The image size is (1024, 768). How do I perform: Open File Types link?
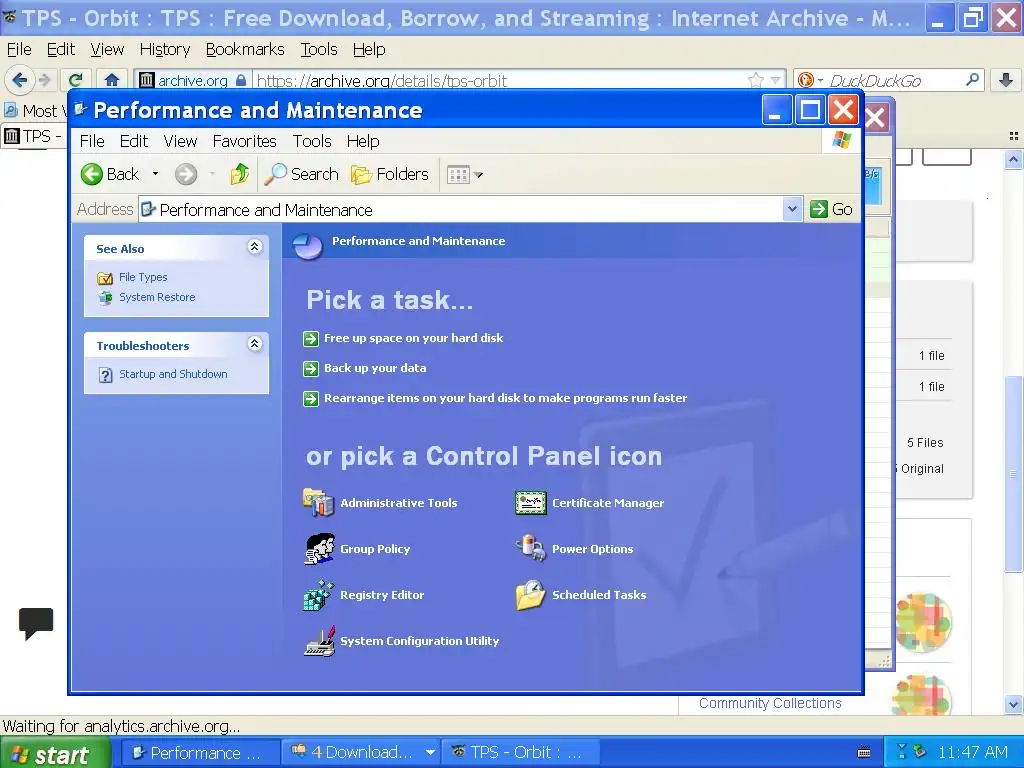[x=143, y=278]
